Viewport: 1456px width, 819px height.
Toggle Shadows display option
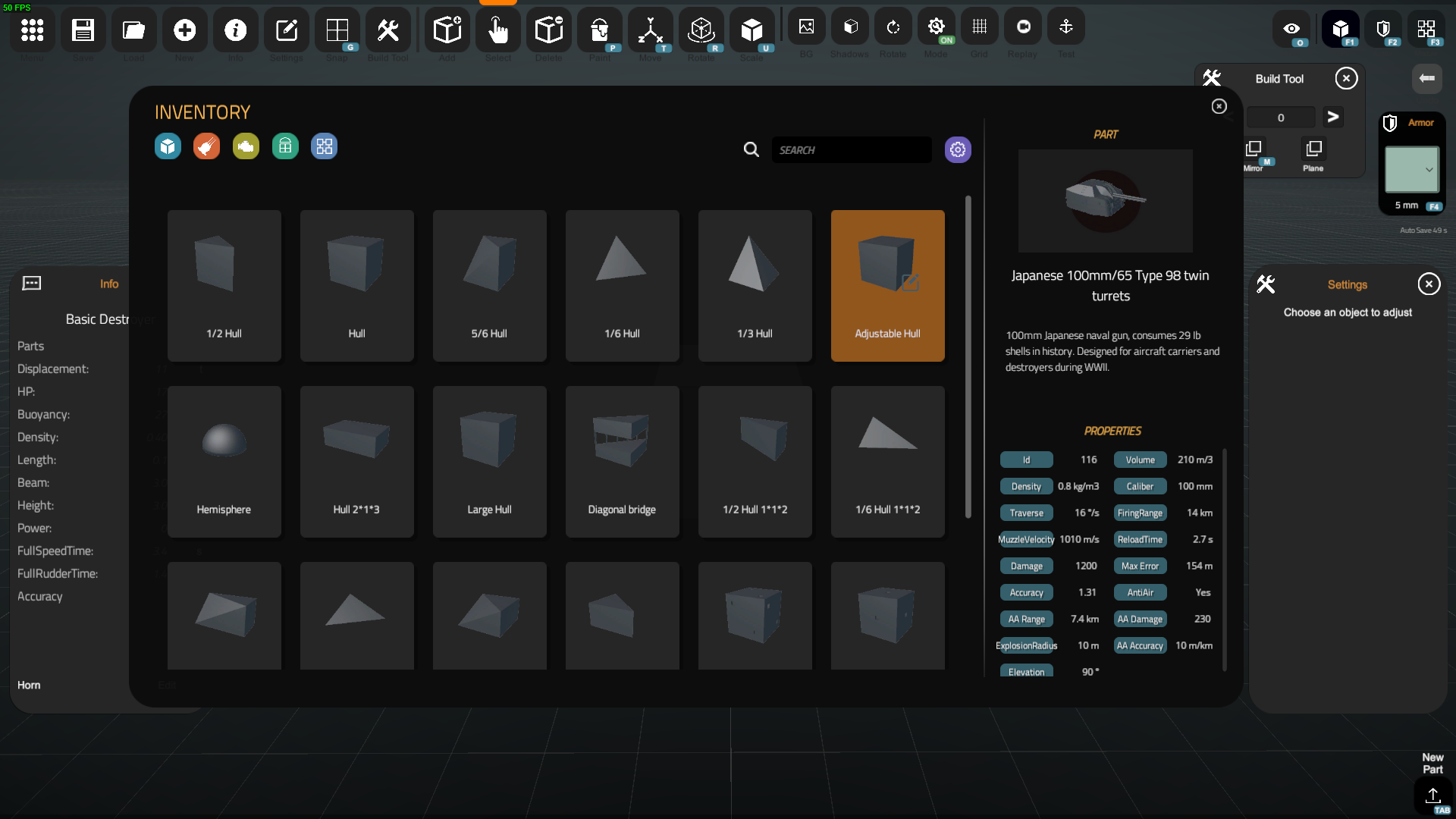pyautogui.click(x=850, y=27)
